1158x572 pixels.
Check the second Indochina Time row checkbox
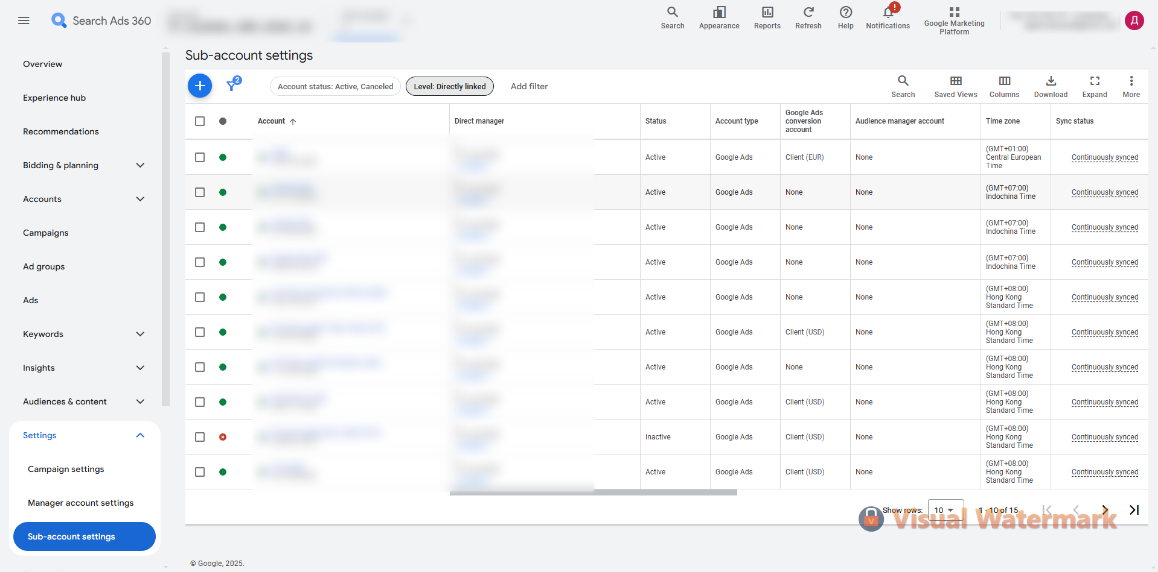[x=199, y=227]
